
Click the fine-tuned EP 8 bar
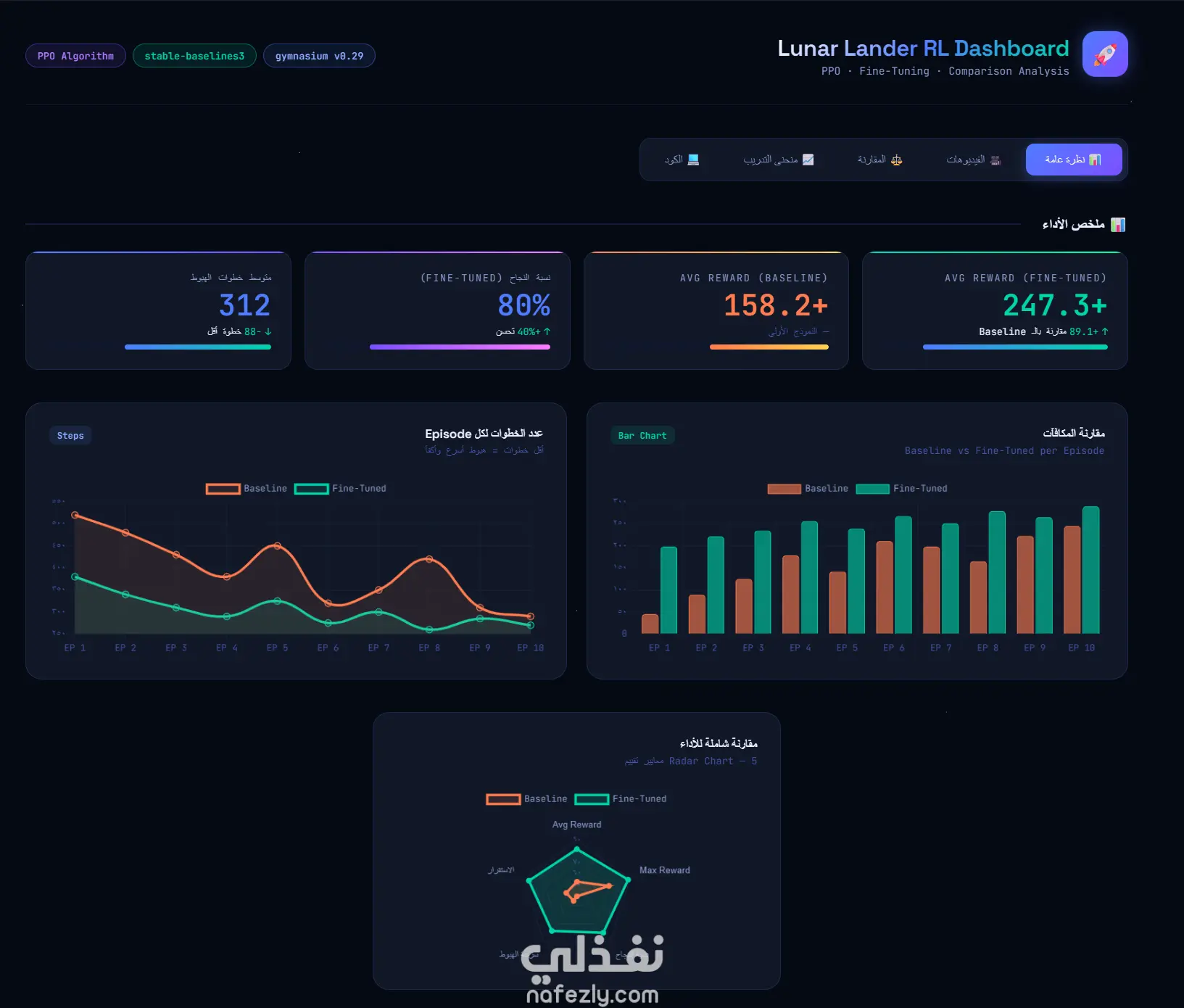click(997, 572)
